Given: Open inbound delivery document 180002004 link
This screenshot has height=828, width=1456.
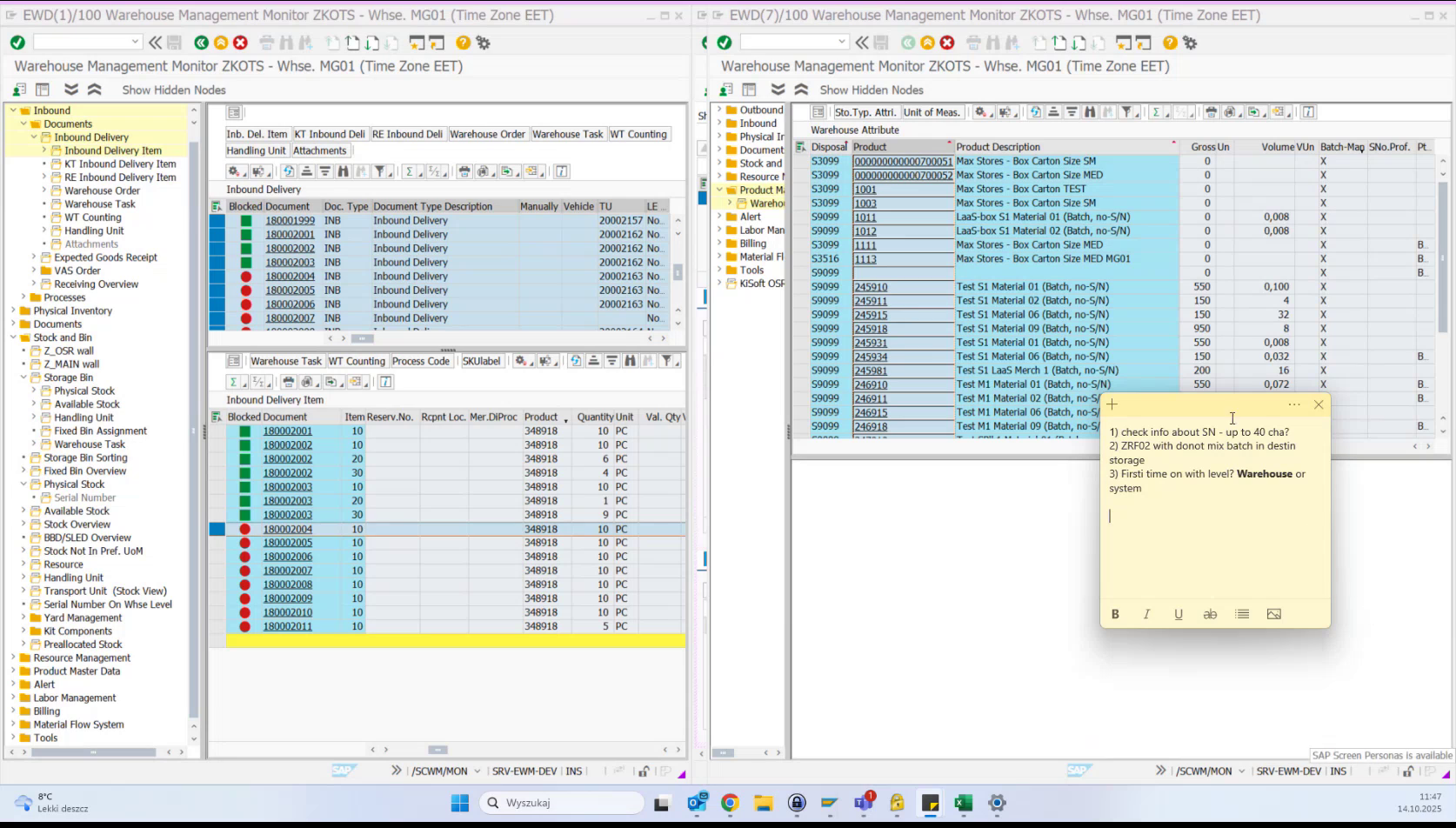Looking at the screenshot, I should tap(290, 276).
